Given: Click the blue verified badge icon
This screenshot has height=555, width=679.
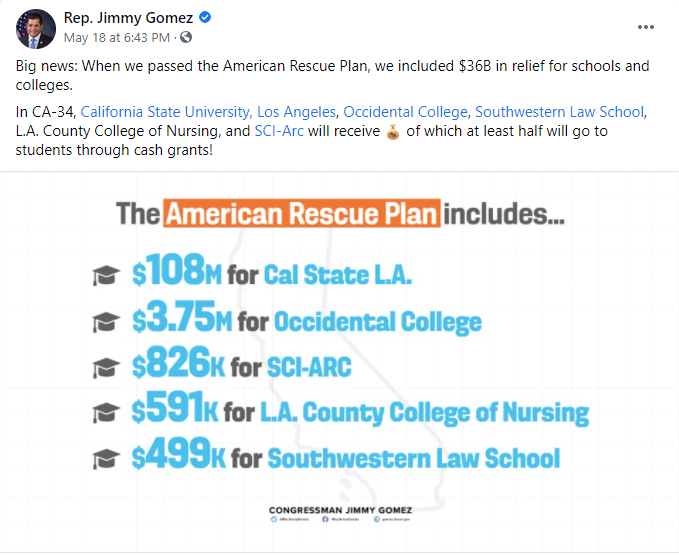Looking at the screenshot, I should pyautogui.click(x=204, y=18).
